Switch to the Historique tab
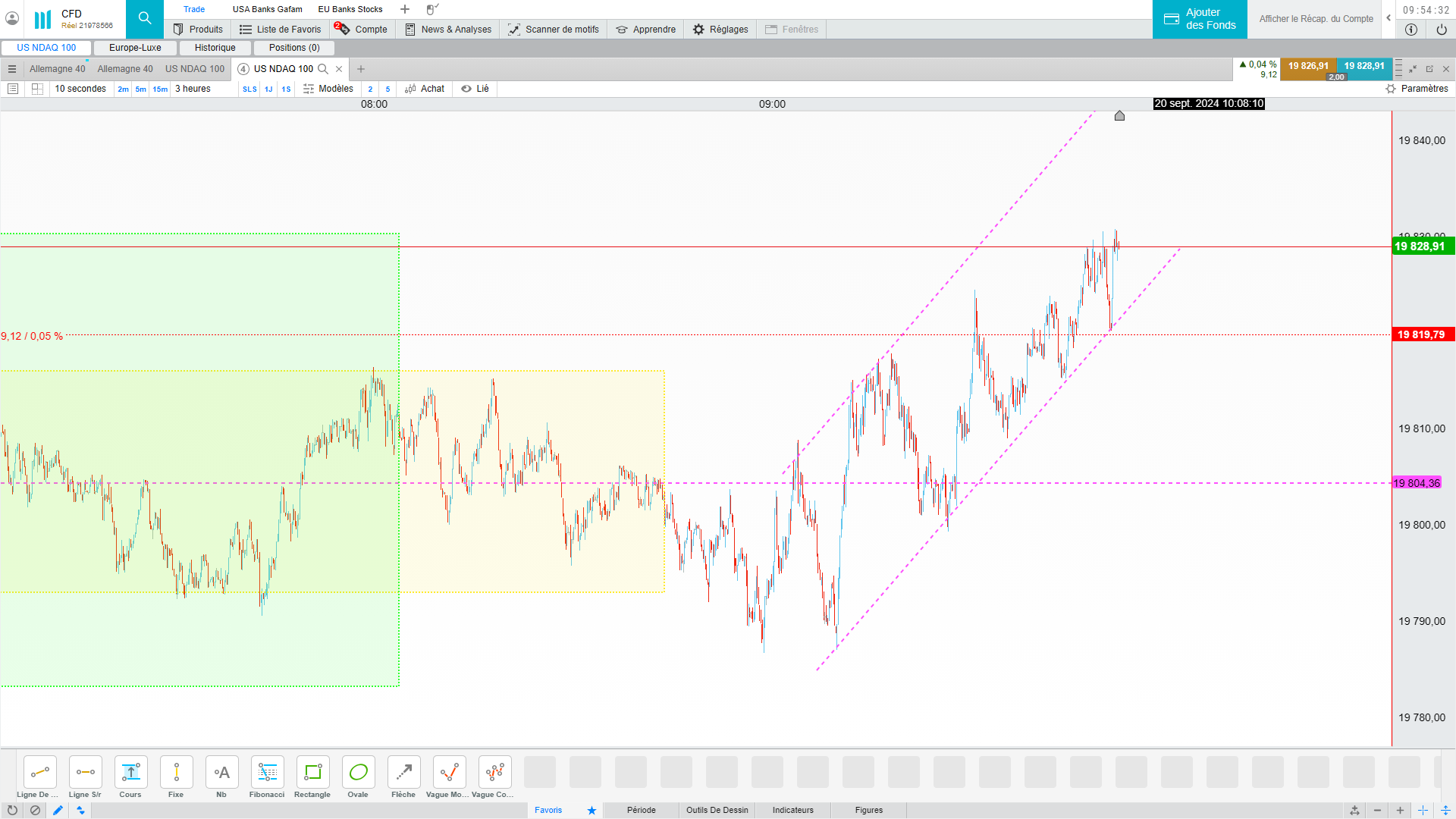This screenshot has width=1456, height=819. click(x=215, y=48)
